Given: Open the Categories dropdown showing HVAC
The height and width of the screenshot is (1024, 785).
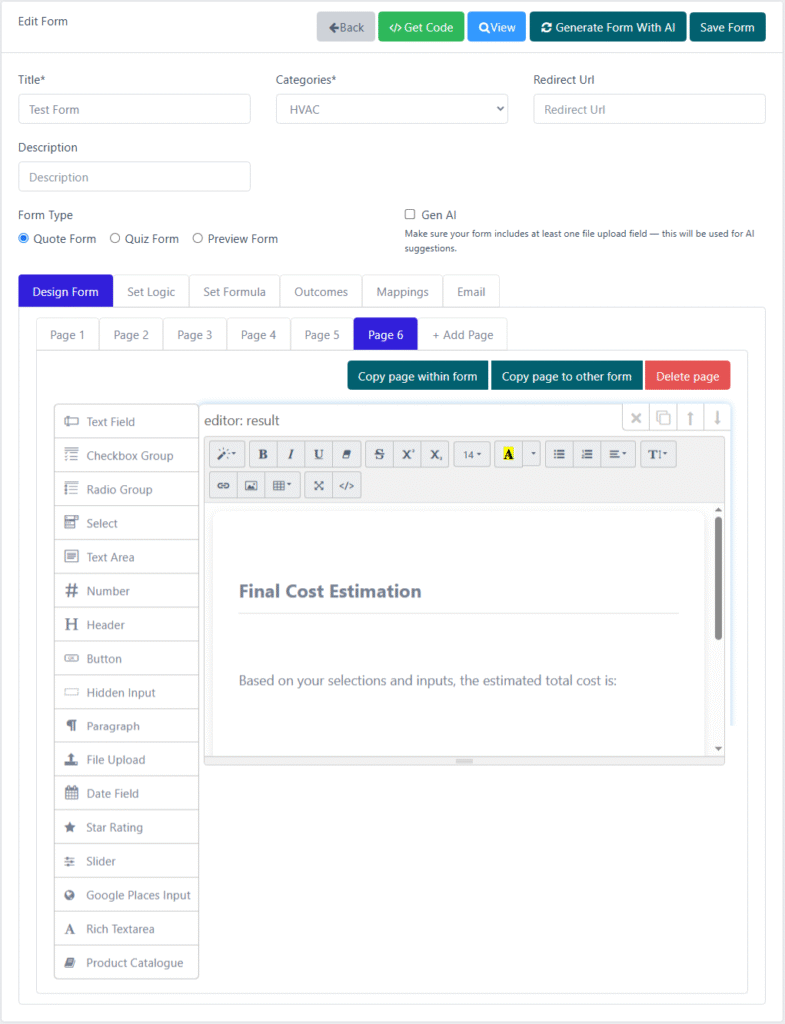Looking at the screenshot, I should pos(391,109).
